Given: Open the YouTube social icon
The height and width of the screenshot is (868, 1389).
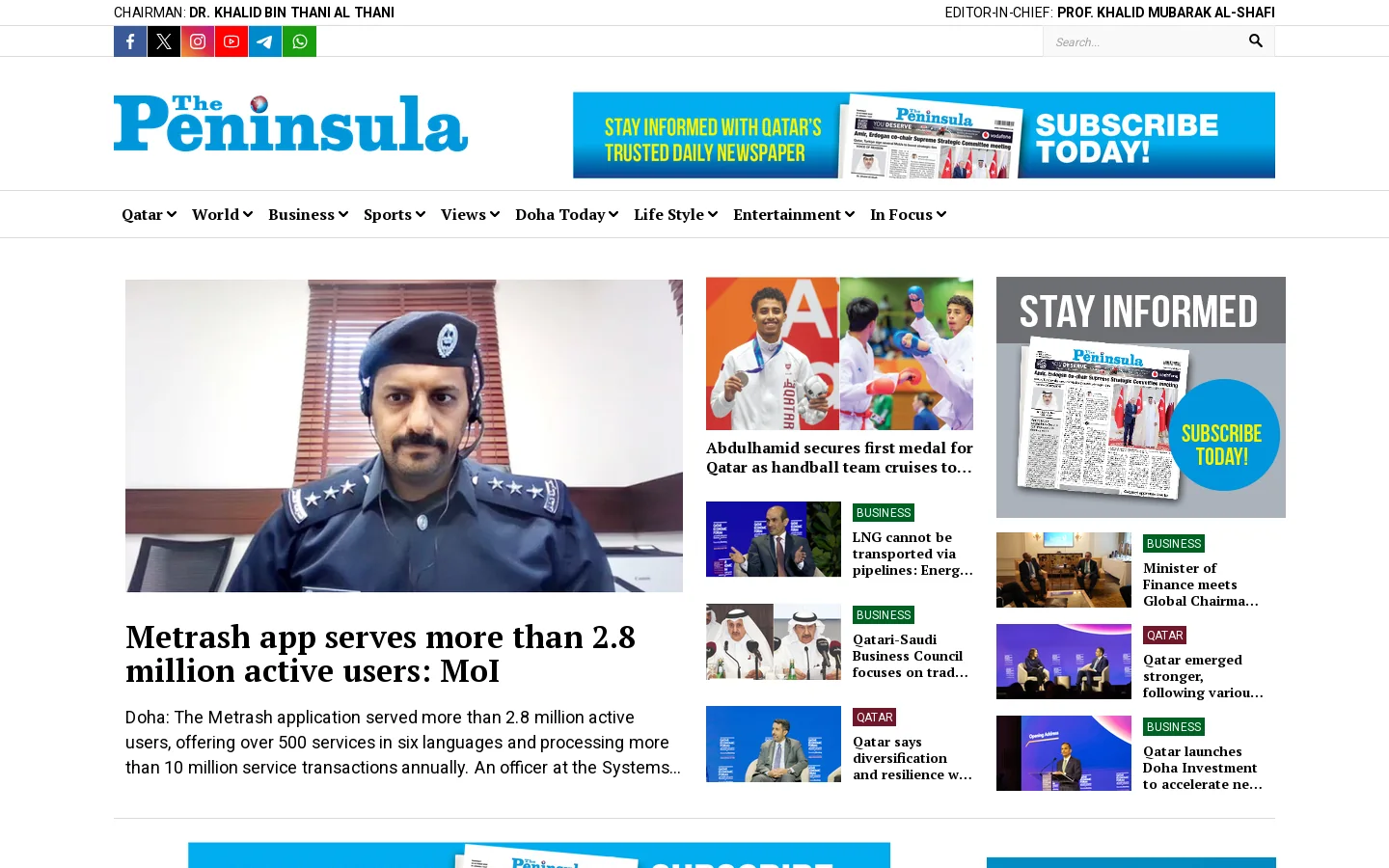Looking at the screenshot, I should pyautogui.click(x=231, y=41).
